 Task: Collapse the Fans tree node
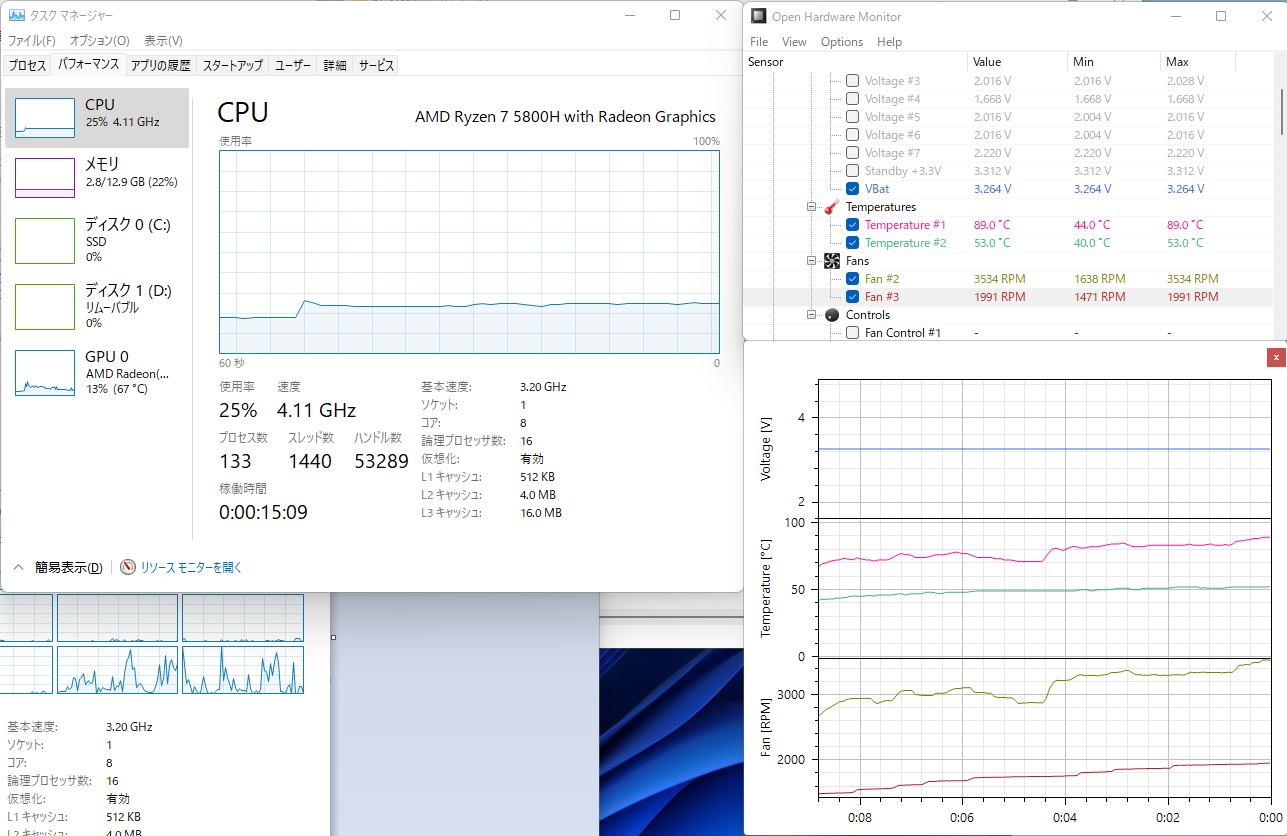pos(811,261)
